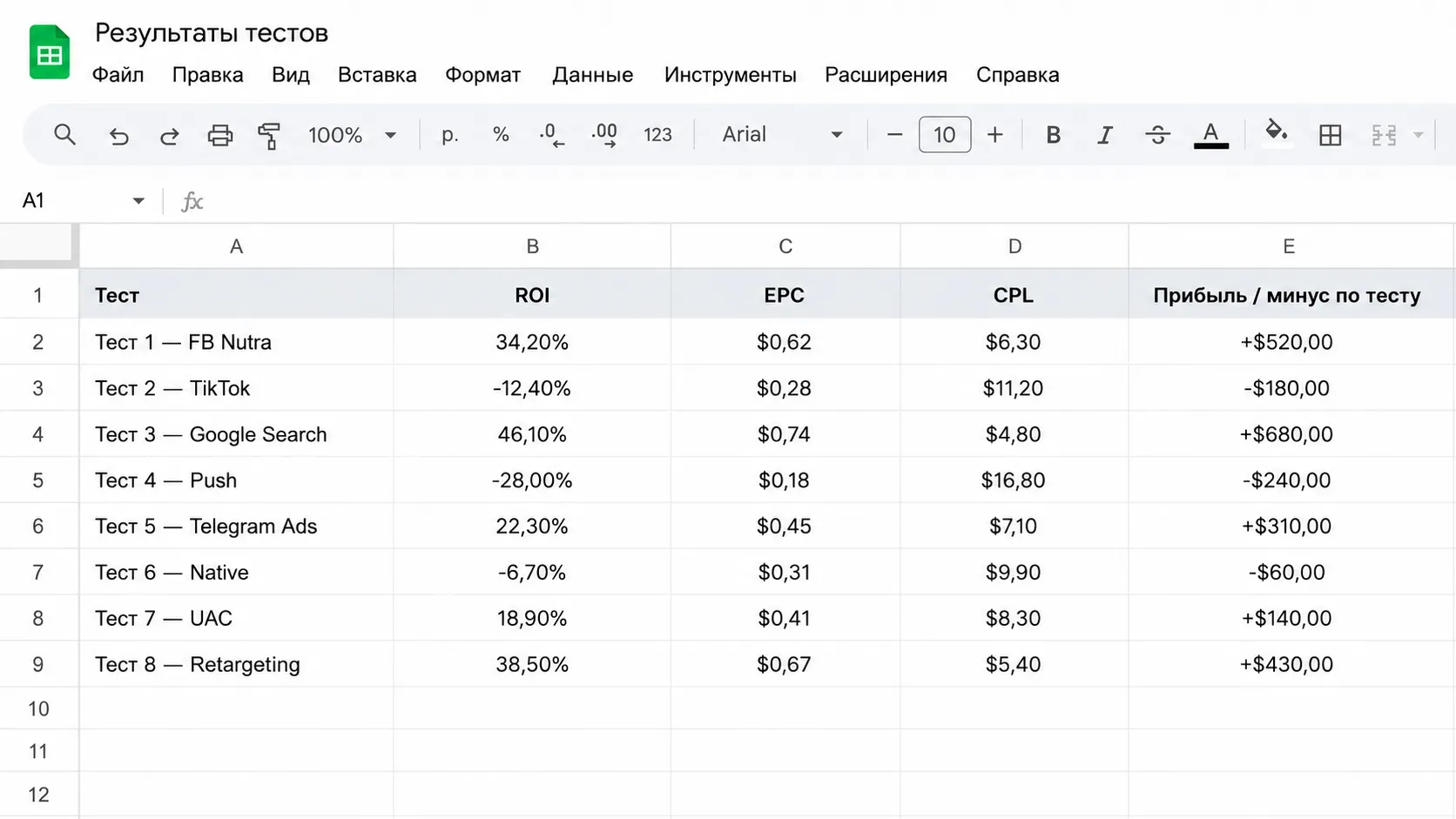Increase decimal places
Viewport: 1456px width, 819px height.
tap(604, 135)
